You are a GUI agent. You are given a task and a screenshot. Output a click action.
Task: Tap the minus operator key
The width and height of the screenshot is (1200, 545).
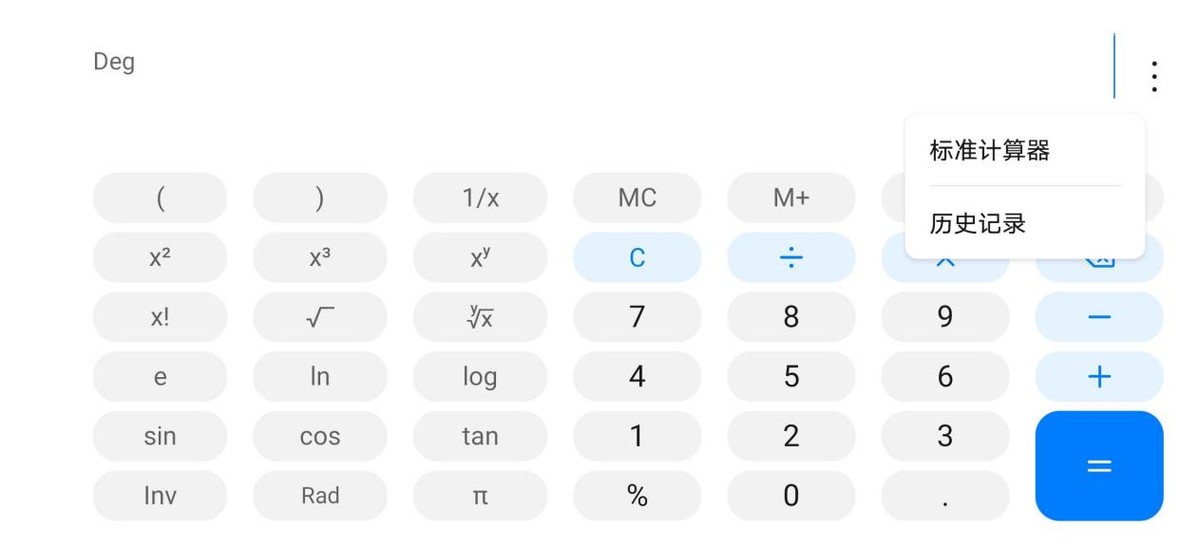tap(1099, 317)
